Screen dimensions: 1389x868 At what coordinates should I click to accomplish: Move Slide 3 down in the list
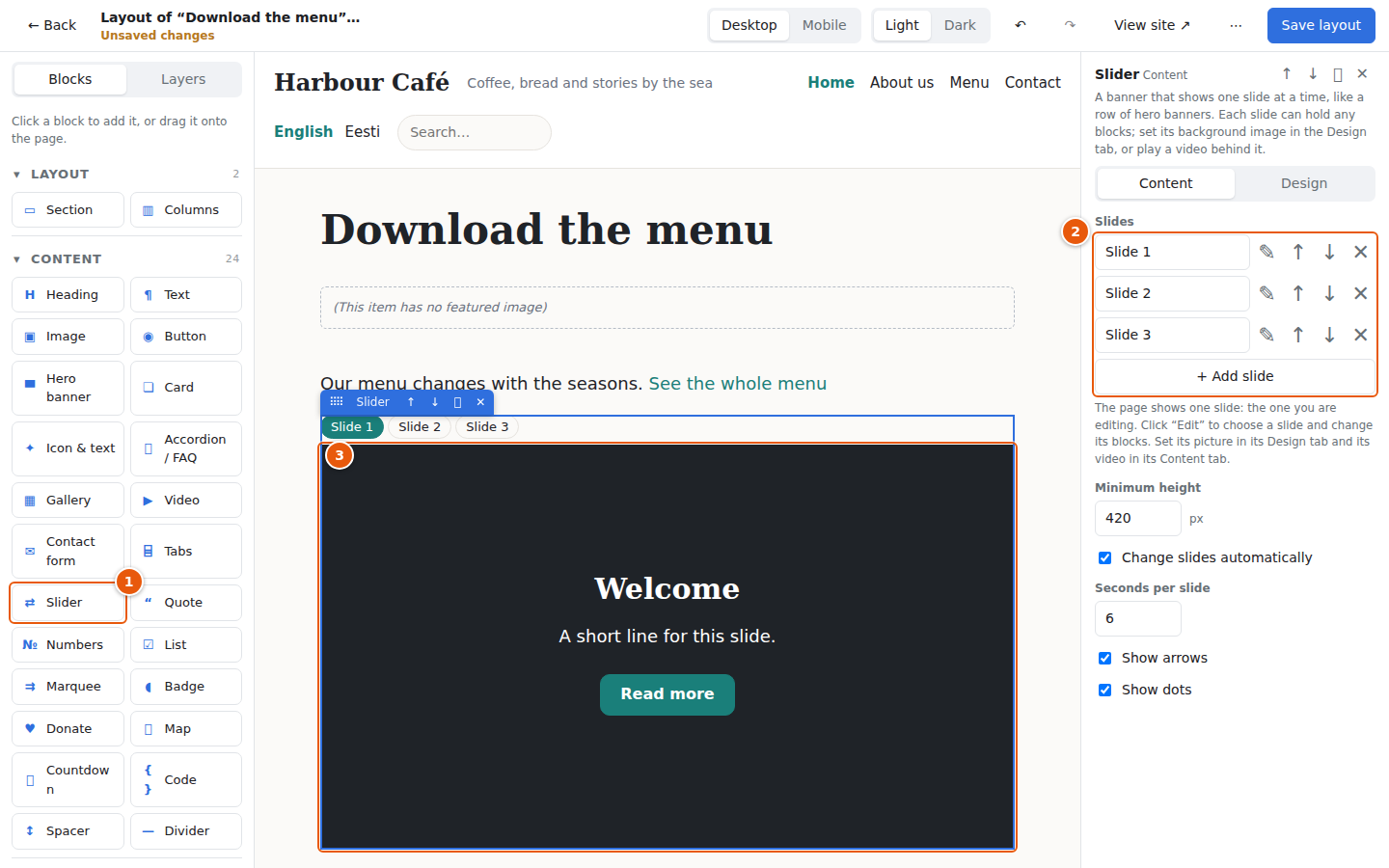click(1329, 335)
